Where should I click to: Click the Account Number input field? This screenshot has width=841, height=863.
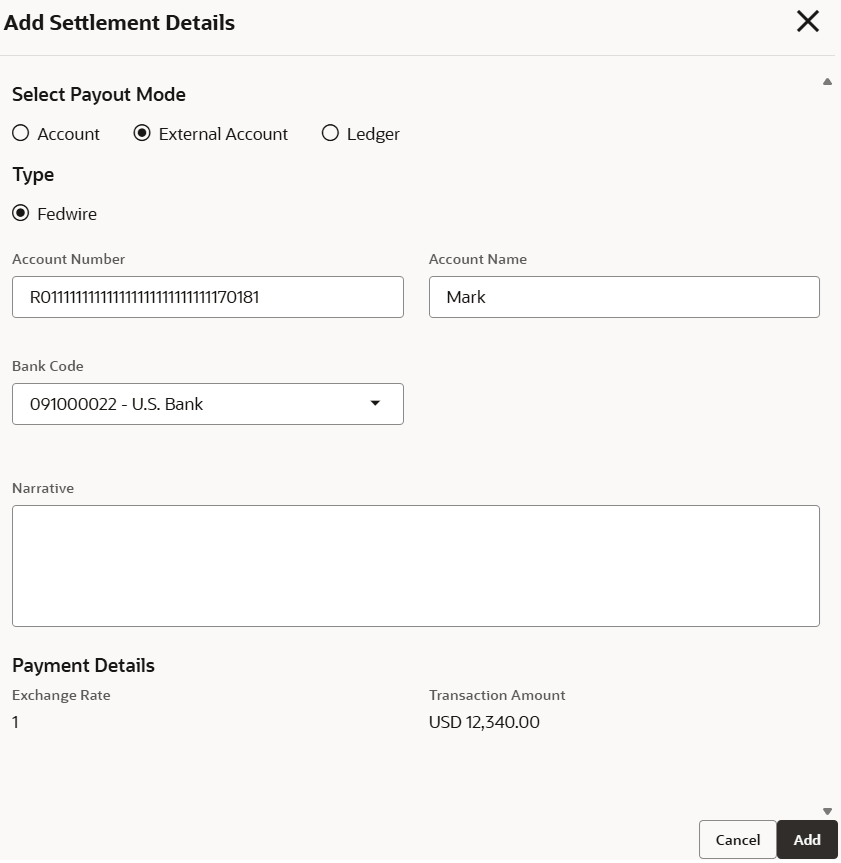[x=207, y=297]
